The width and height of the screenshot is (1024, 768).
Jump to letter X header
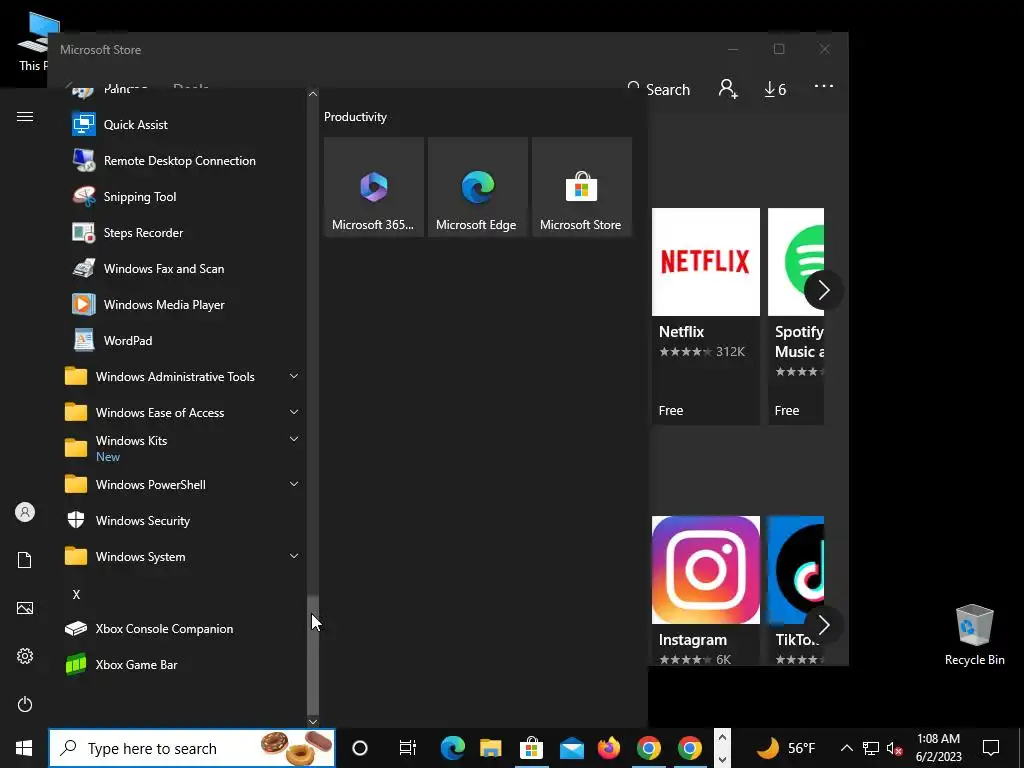point(76,594)
